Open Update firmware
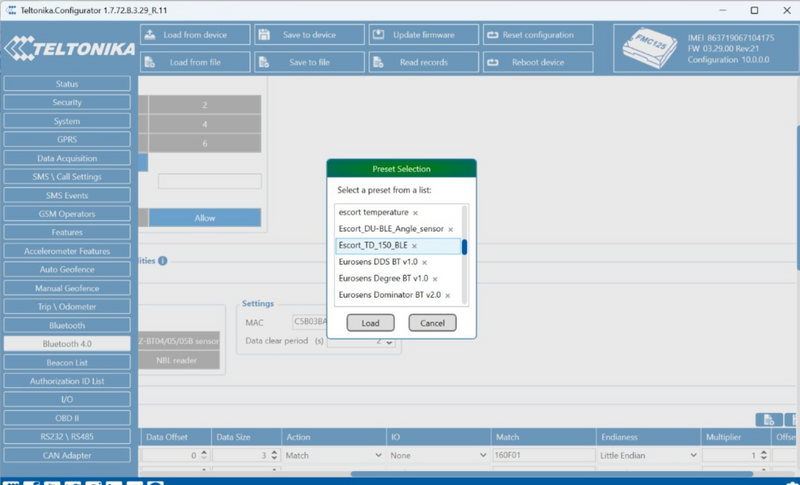Image resolution: width=800 pixels, height=485 pixels. [x=423, y=35]
